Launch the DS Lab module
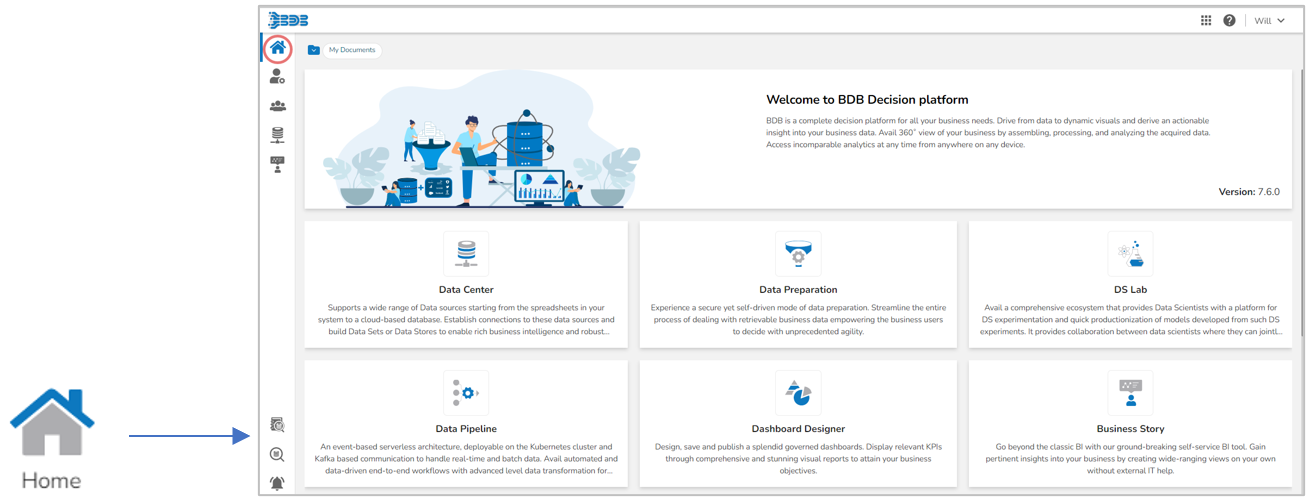The height and width of the screenshot is (501, 1311). click(x=1130, y=284)
